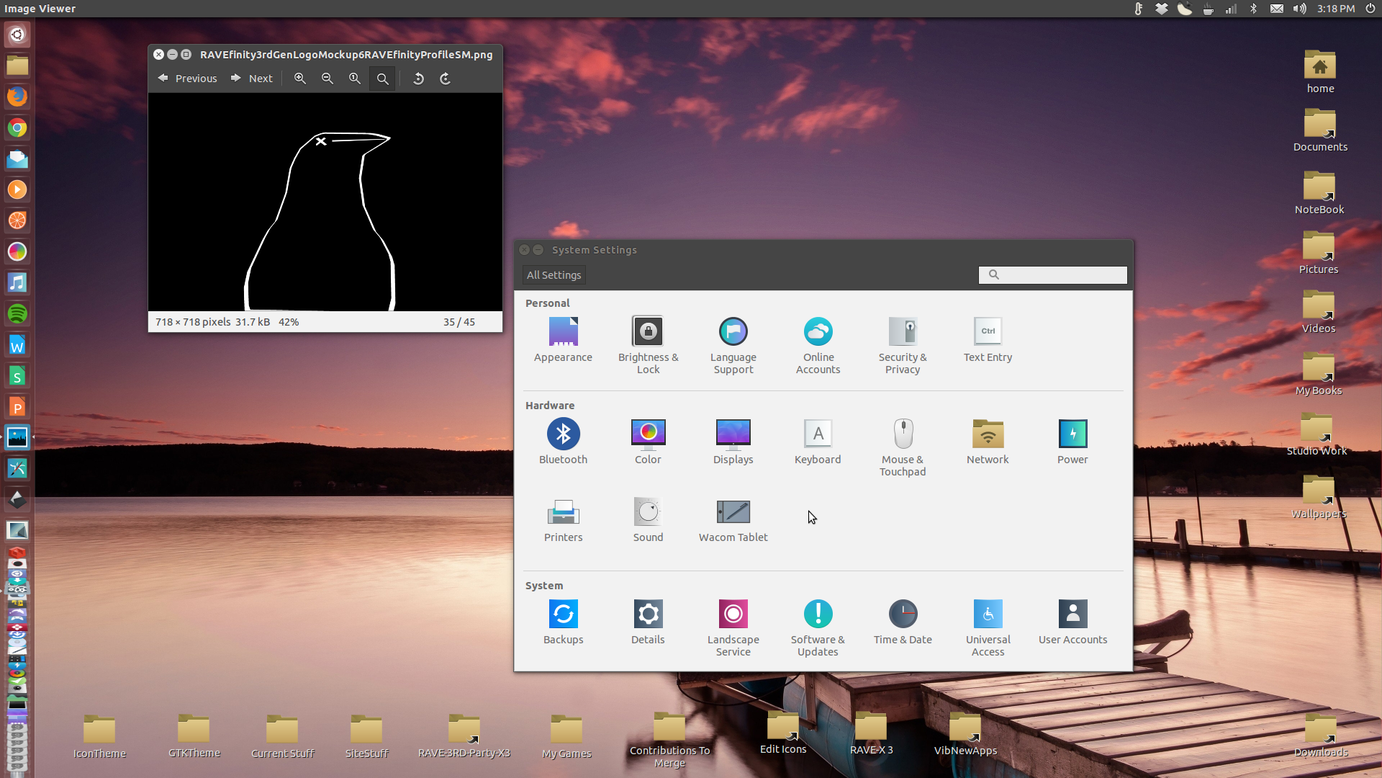
Task: Rotate the image counterclockwise
Action: coord(418,78)
